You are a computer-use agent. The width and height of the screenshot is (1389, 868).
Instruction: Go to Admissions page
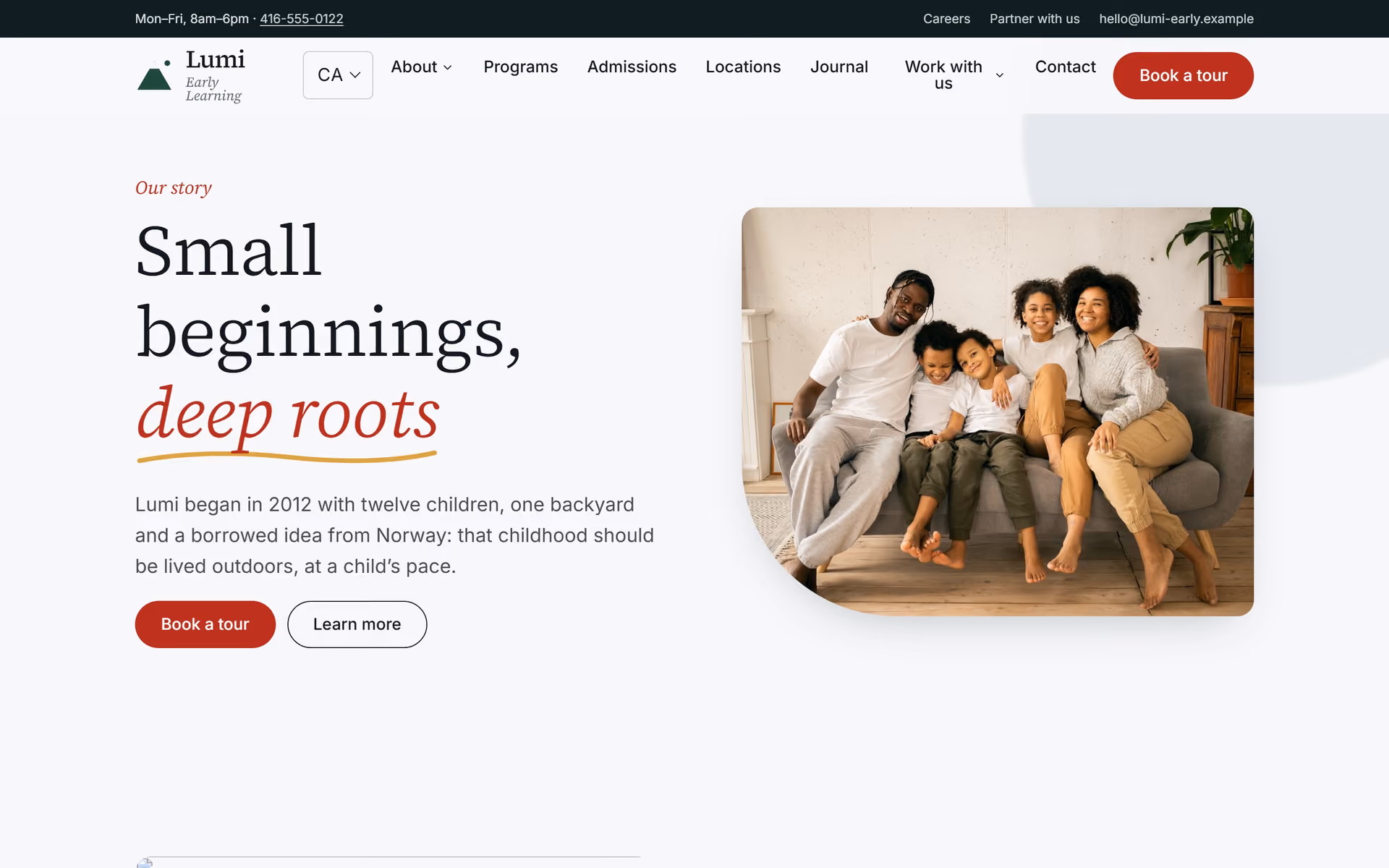click(x=632, y=67)
